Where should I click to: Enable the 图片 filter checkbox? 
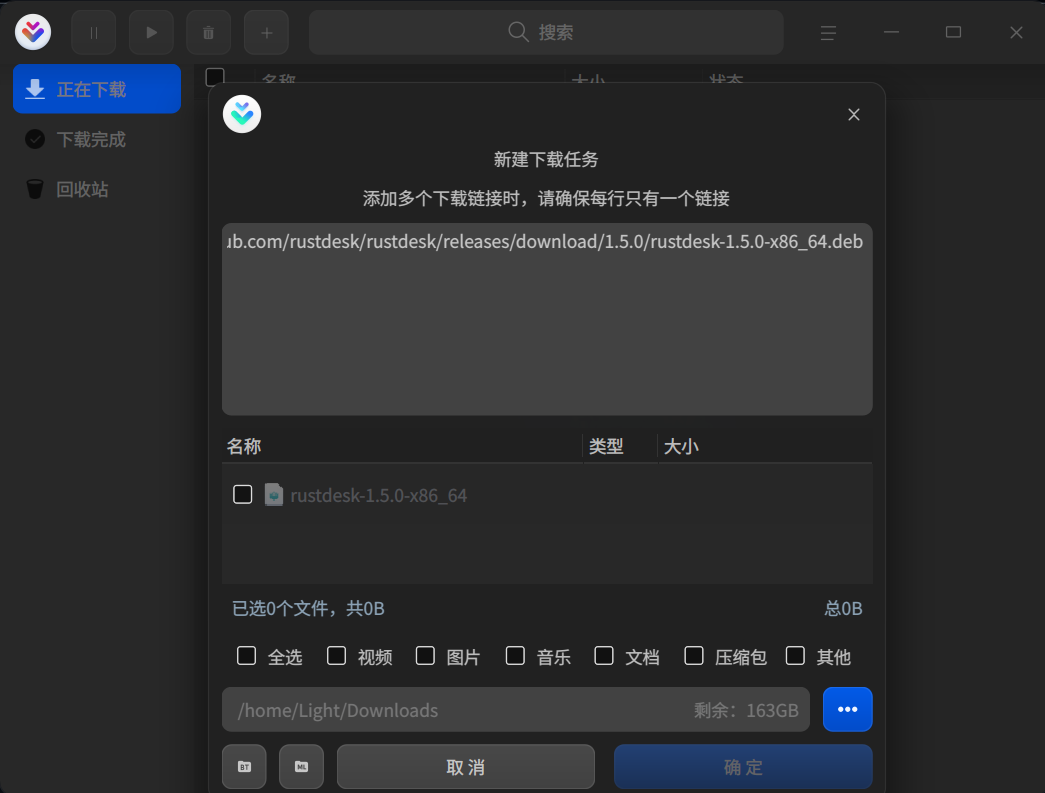(425, 656)
